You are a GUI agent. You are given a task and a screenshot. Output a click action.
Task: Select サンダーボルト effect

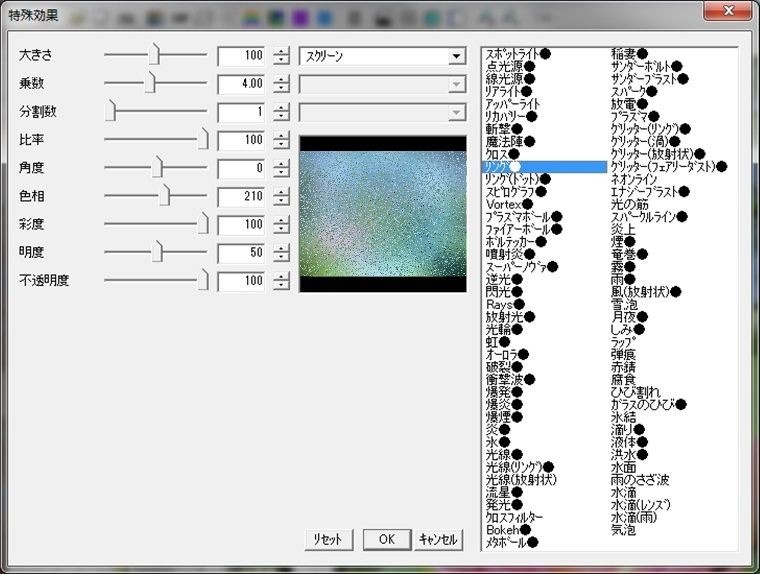click(646, 66)
